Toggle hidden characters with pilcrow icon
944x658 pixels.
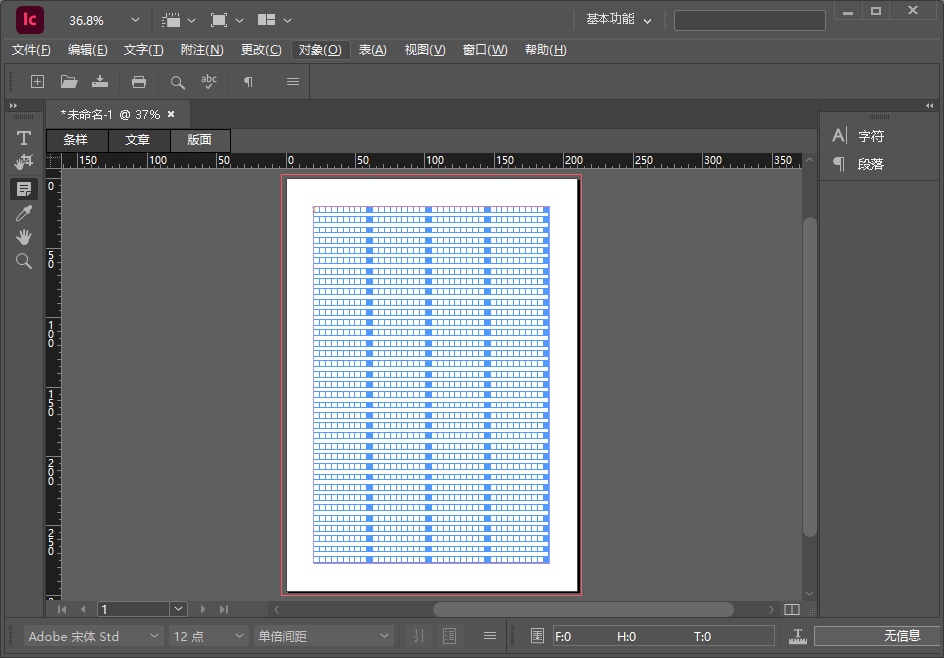(248, 82)
